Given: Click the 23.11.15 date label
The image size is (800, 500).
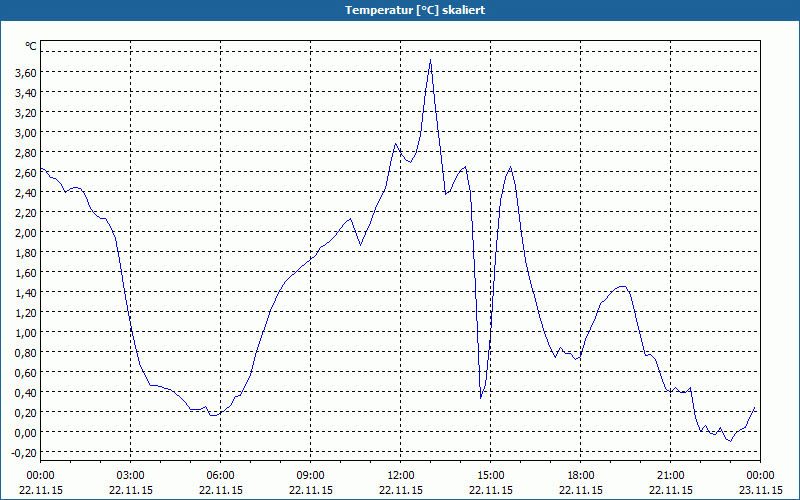Looking at the screenshot, I should (x=760, y=490).
